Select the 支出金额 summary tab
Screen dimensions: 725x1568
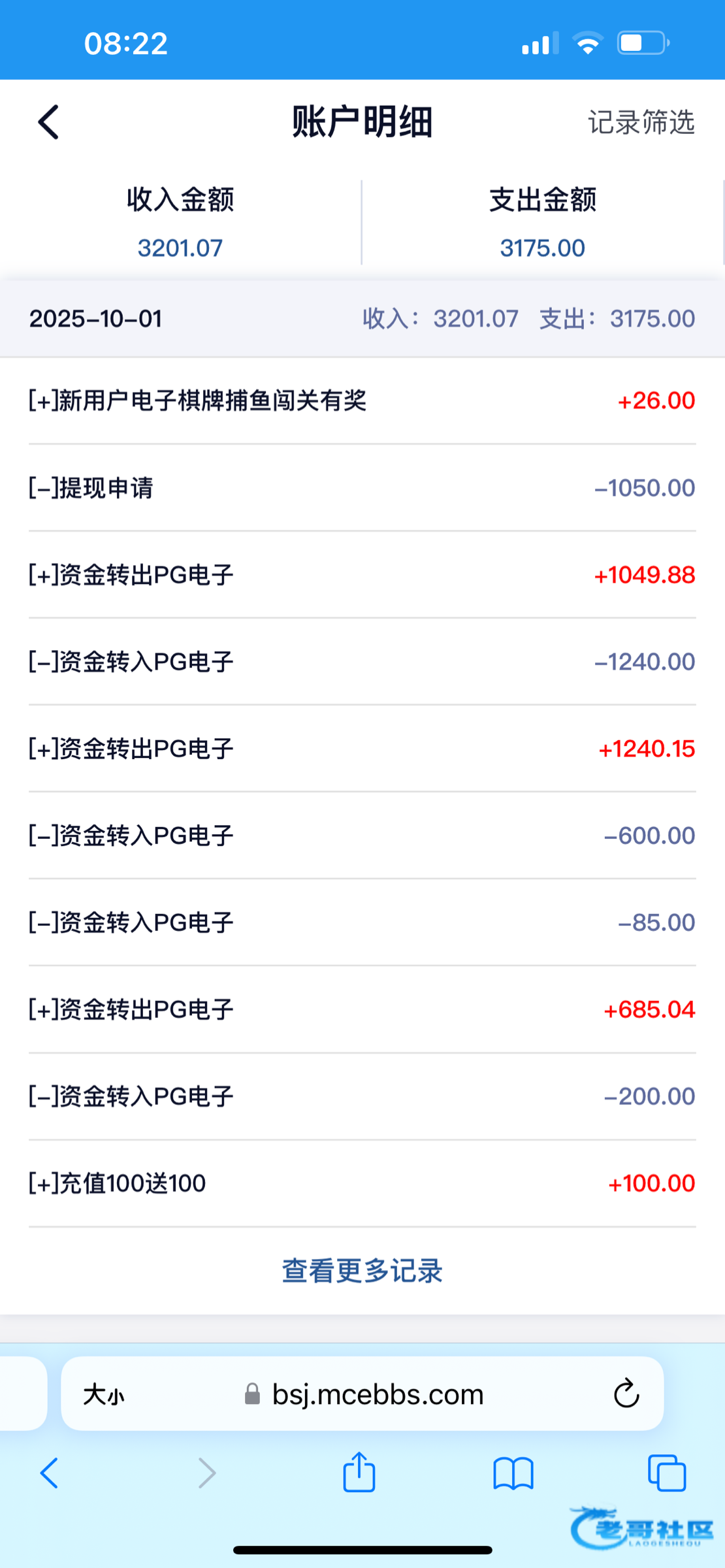(x=542, y=222)
